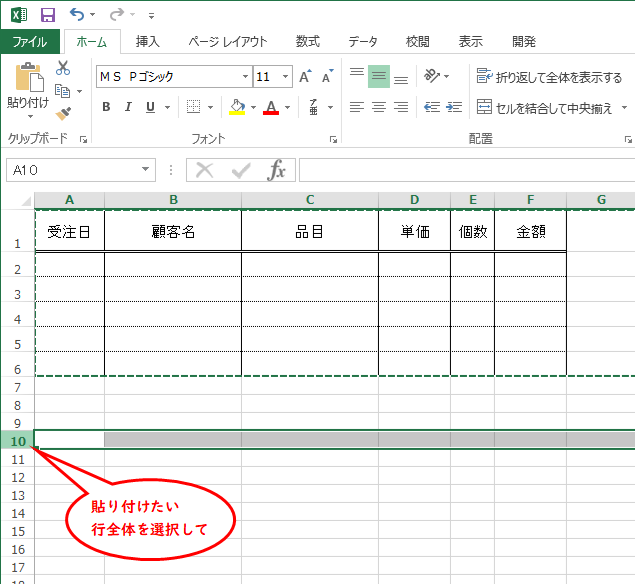Toggle middle vertical alignment button
Screen dimensions: 635x584
coord(378,77)
